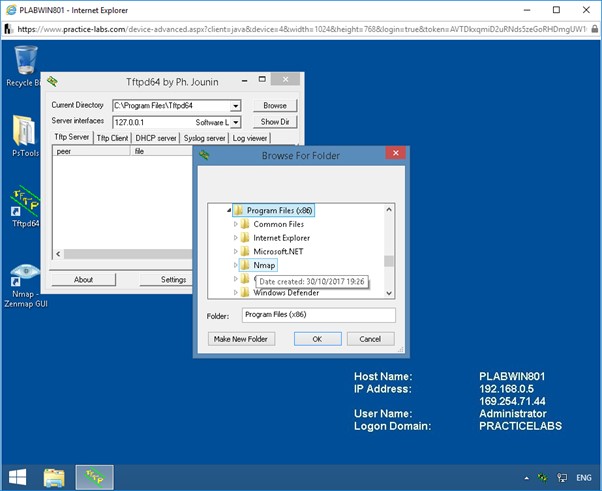
Task: Switch to the Tftp Server tab
Action: (71, 137)
